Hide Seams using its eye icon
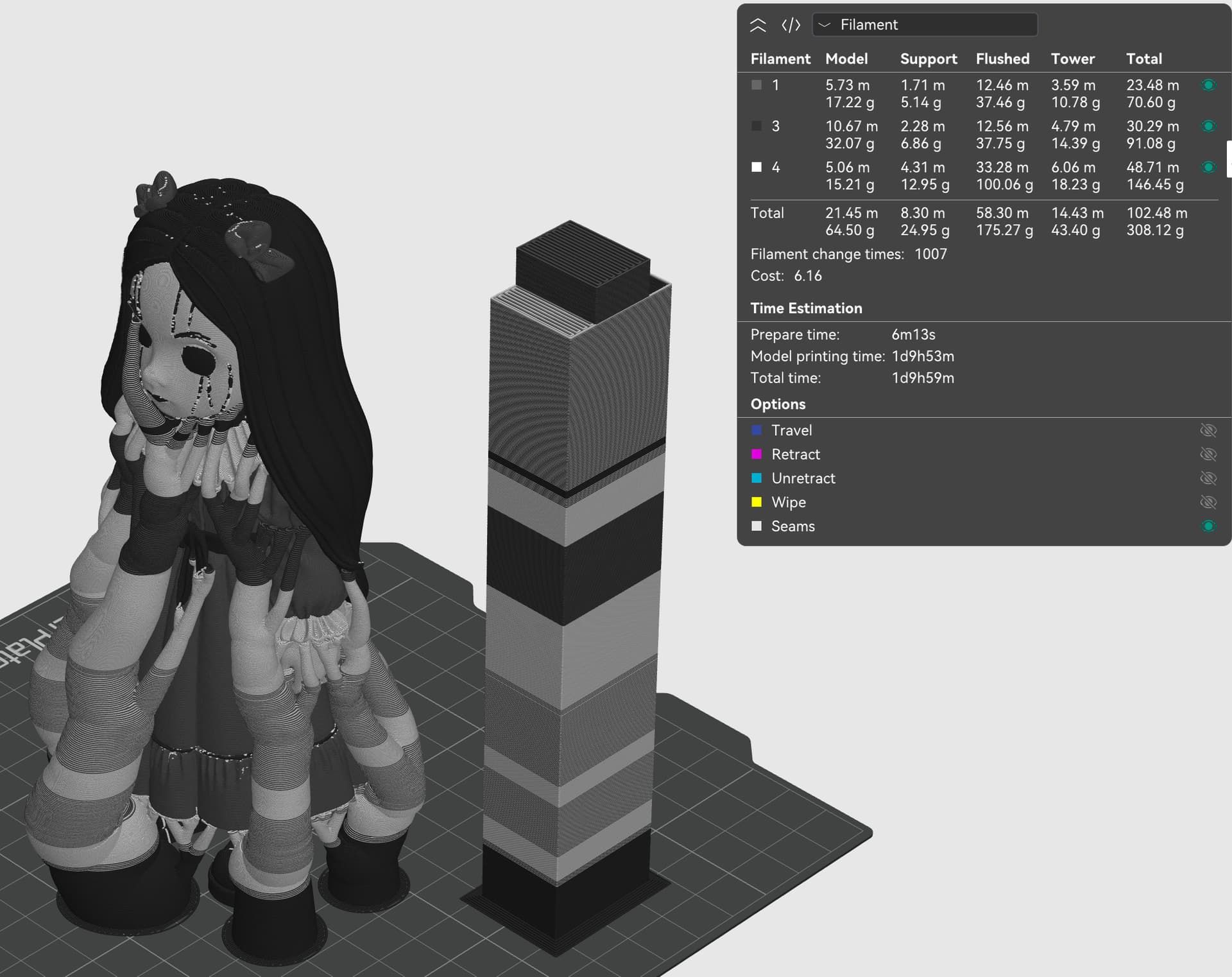The image size is (1232, 977). (1208, 526)
